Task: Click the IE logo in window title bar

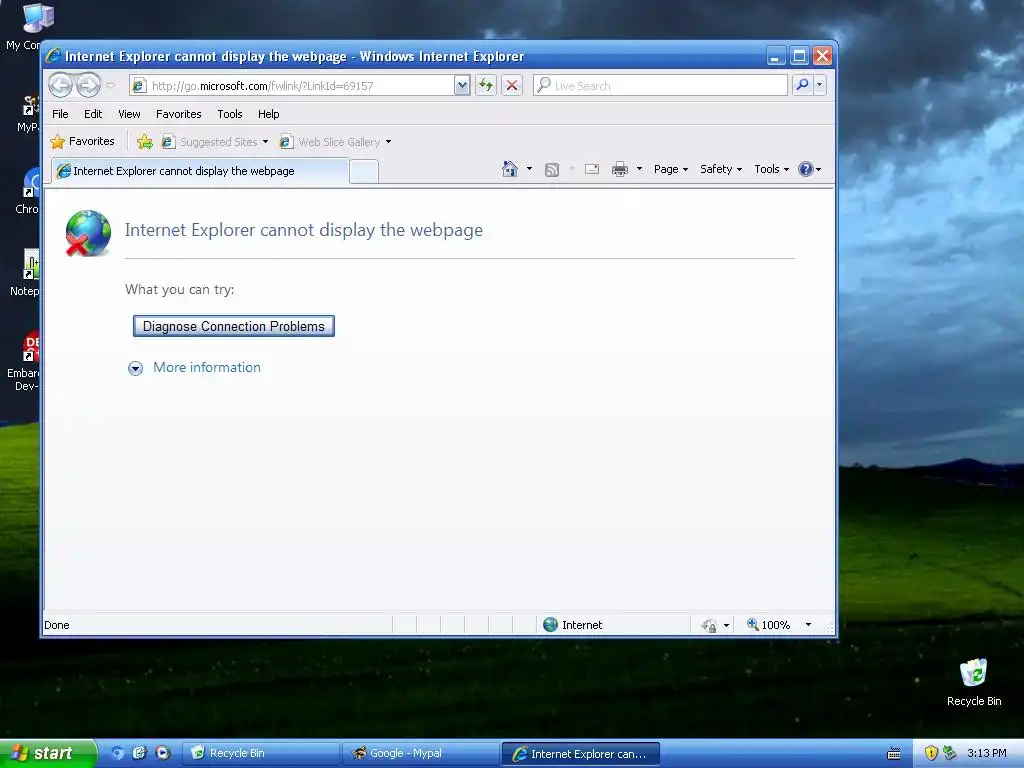Action: [54, 56]
